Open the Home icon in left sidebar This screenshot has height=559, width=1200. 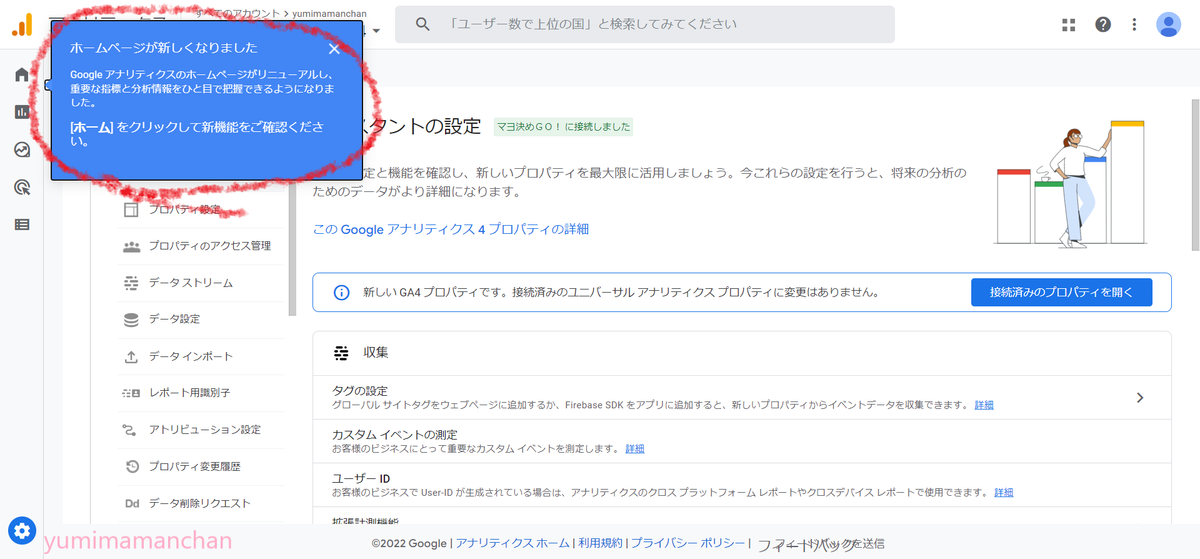[x=22, y=75]
